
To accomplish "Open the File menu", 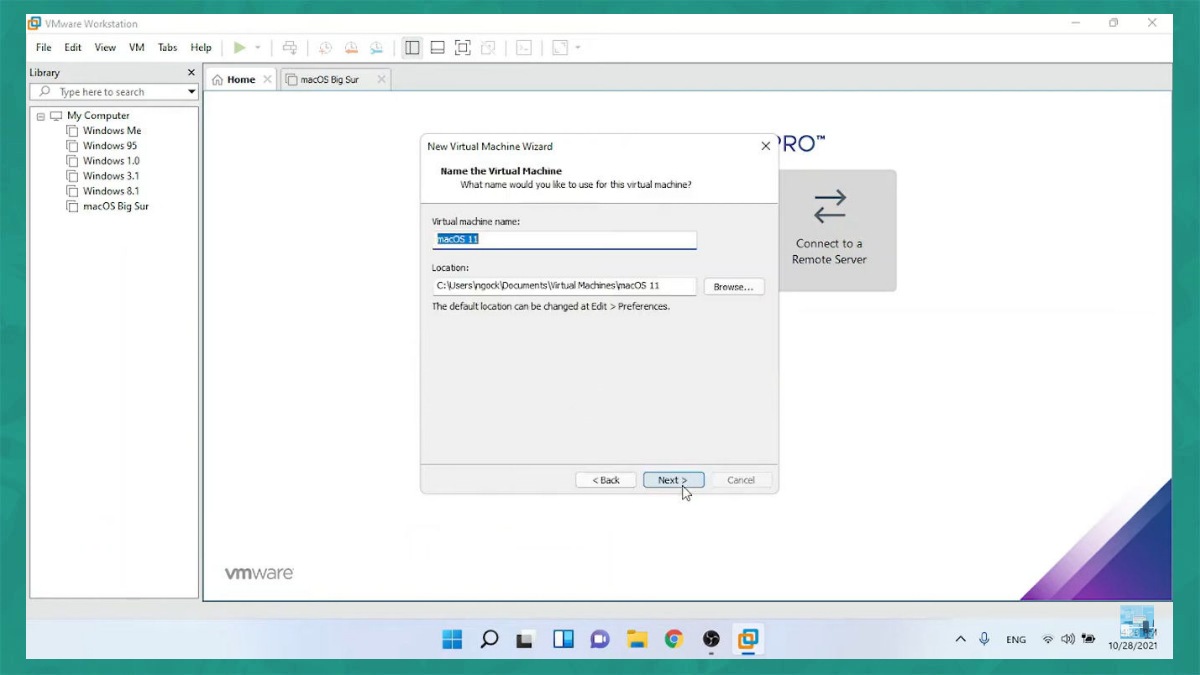I will (x=44, y=47).
